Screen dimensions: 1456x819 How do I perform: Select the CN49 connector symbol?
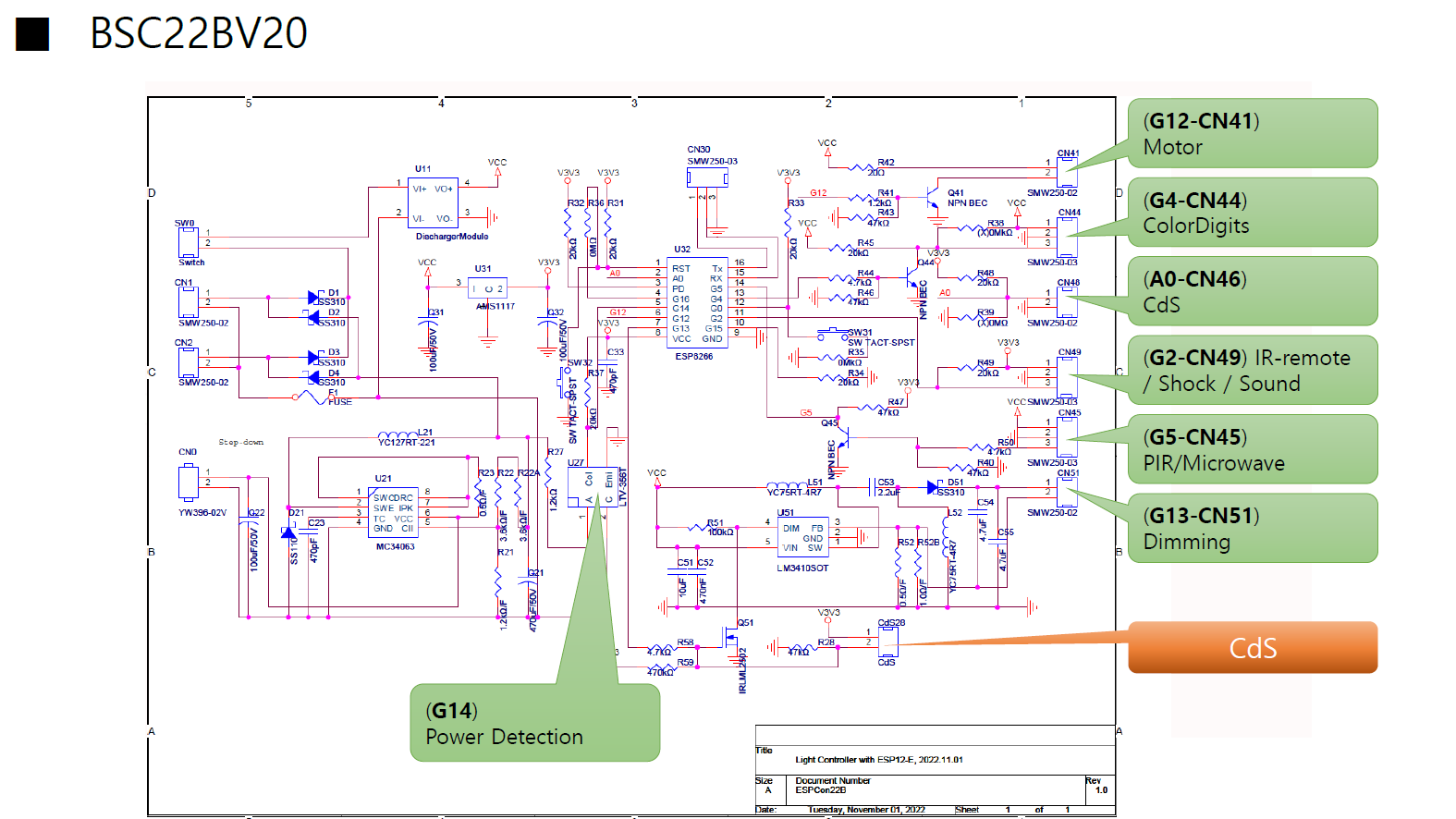(1066, 377)
